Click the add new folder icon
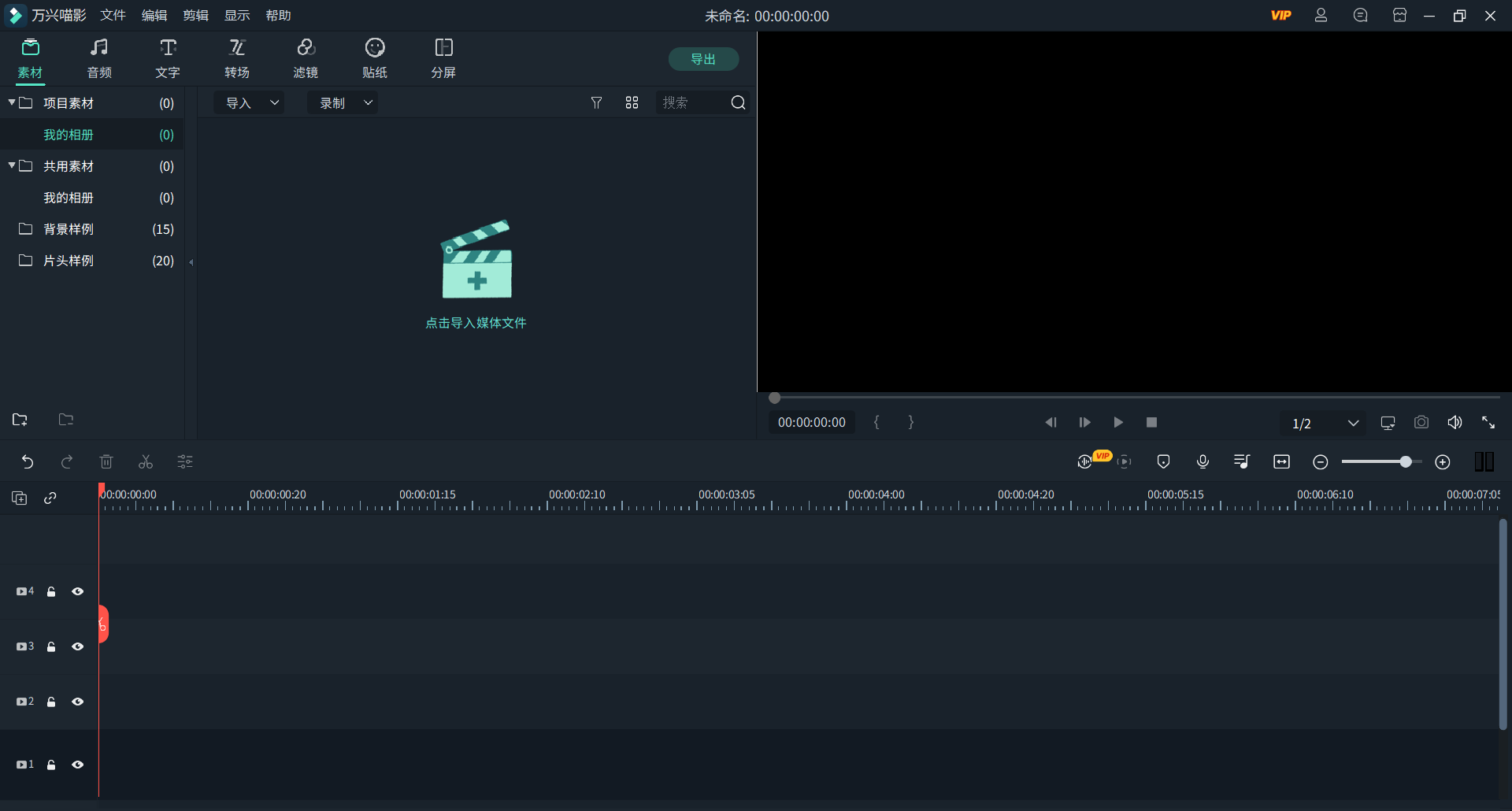 tap(20, 420)
